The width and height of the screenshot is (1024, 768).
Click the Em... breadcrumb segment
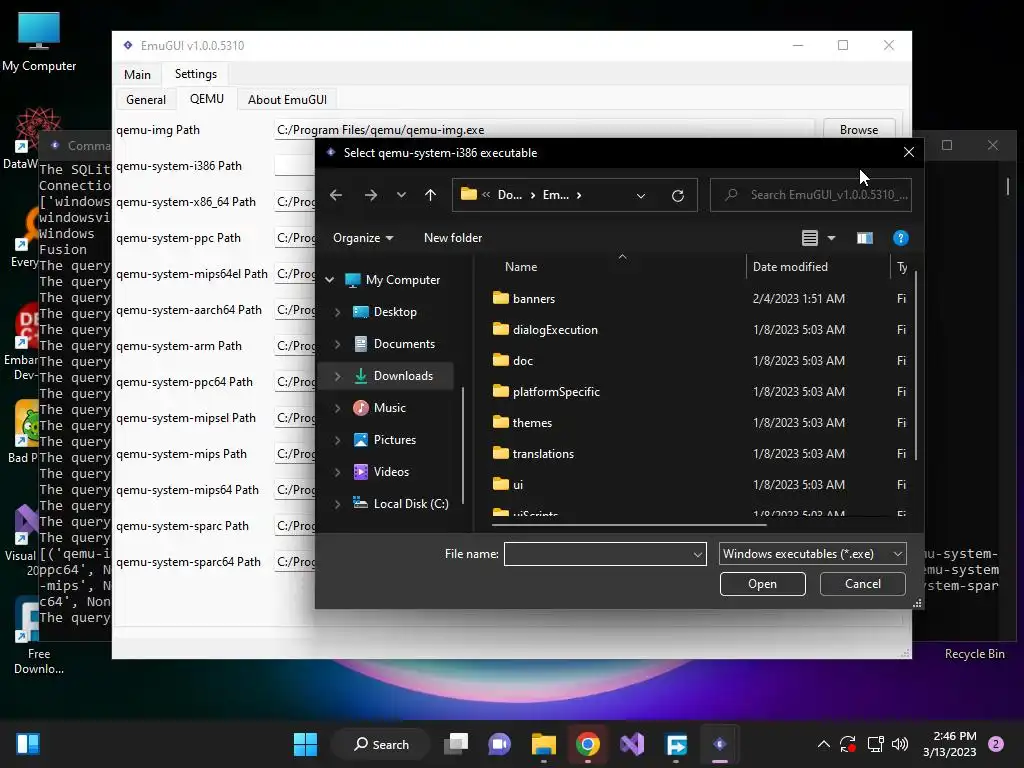(x=556, y=195)
